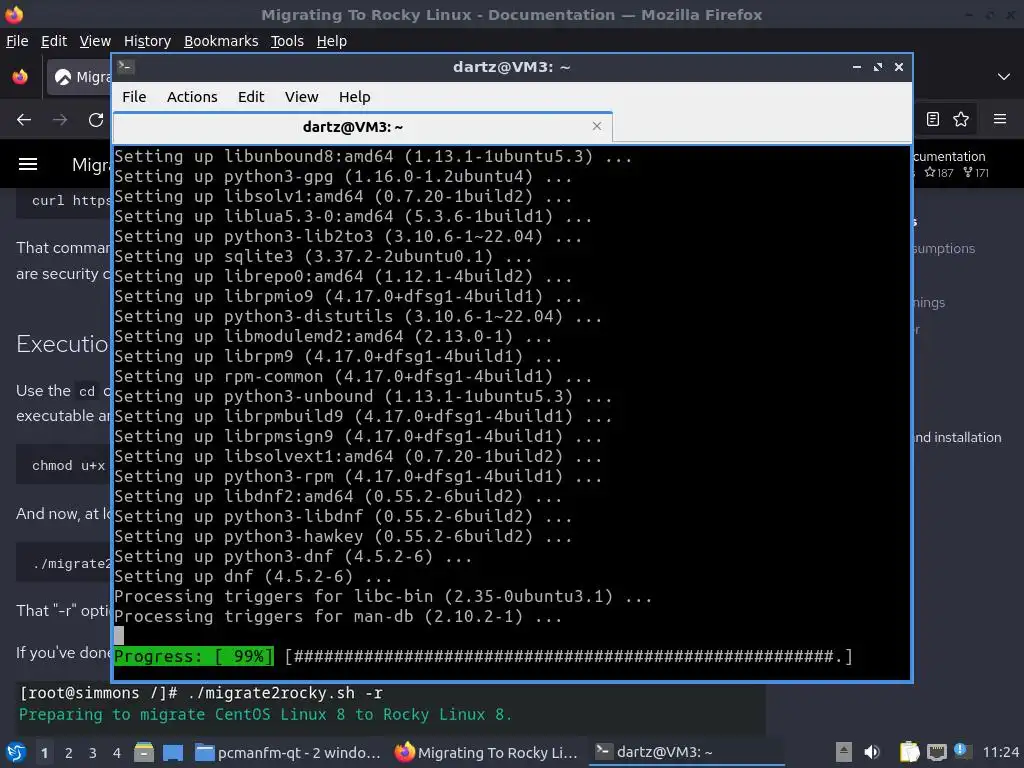Click network status tray icon
The height and width of the screenshot is (768, 1024).
pos(936,752)
